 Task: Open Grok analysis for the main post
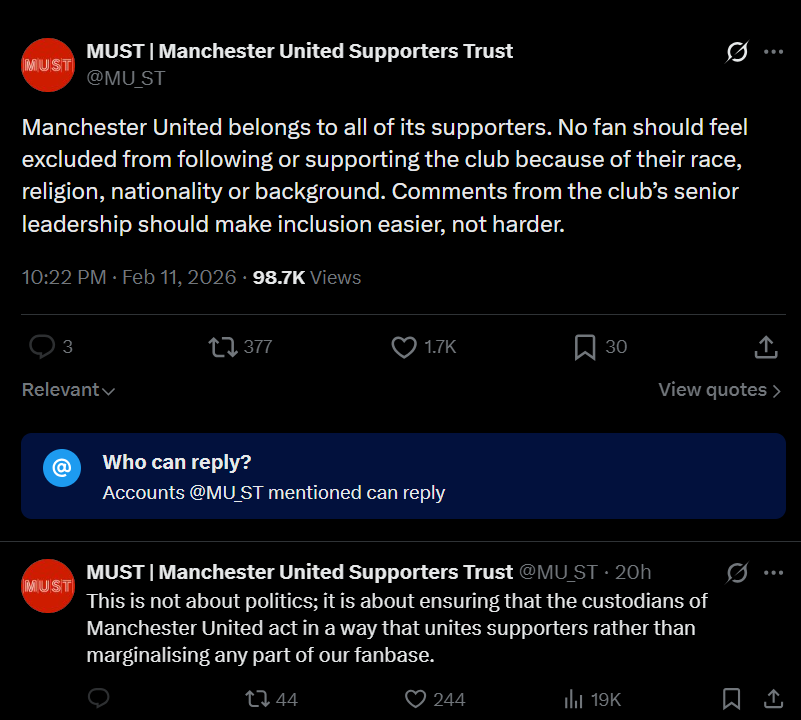point(736,52)
